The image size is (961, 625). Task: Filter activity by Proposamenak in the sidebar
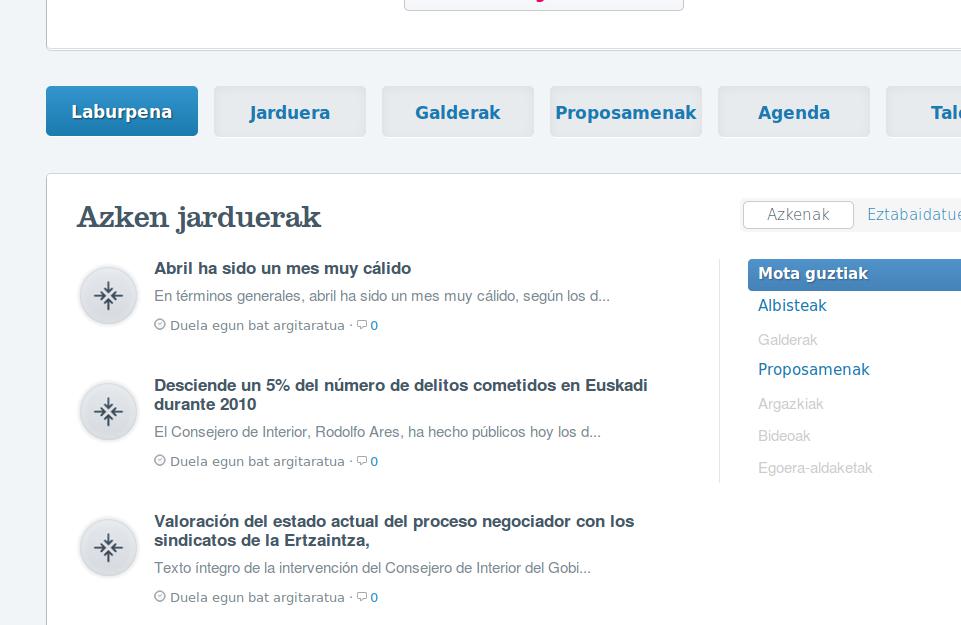click(x=814, y=370)
